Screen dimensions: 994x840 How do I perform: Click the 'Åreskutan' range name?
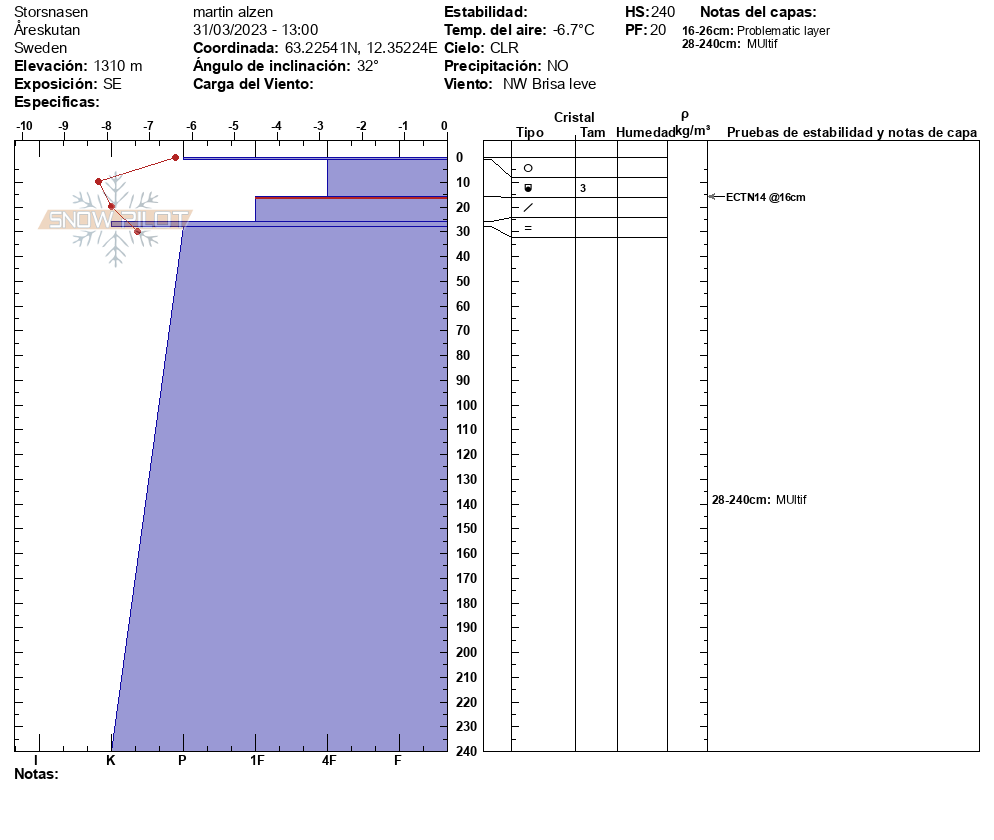pyautogui.click(x=47, y=30)
